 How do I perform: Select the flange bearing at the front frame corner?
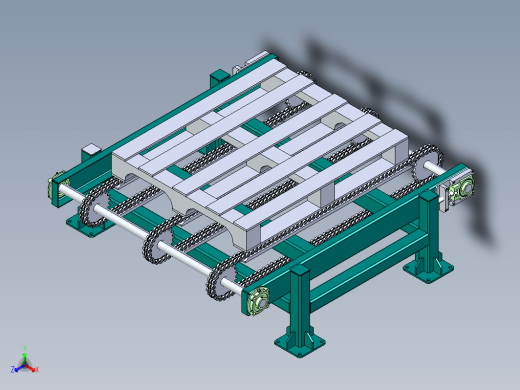pos(259,301)
